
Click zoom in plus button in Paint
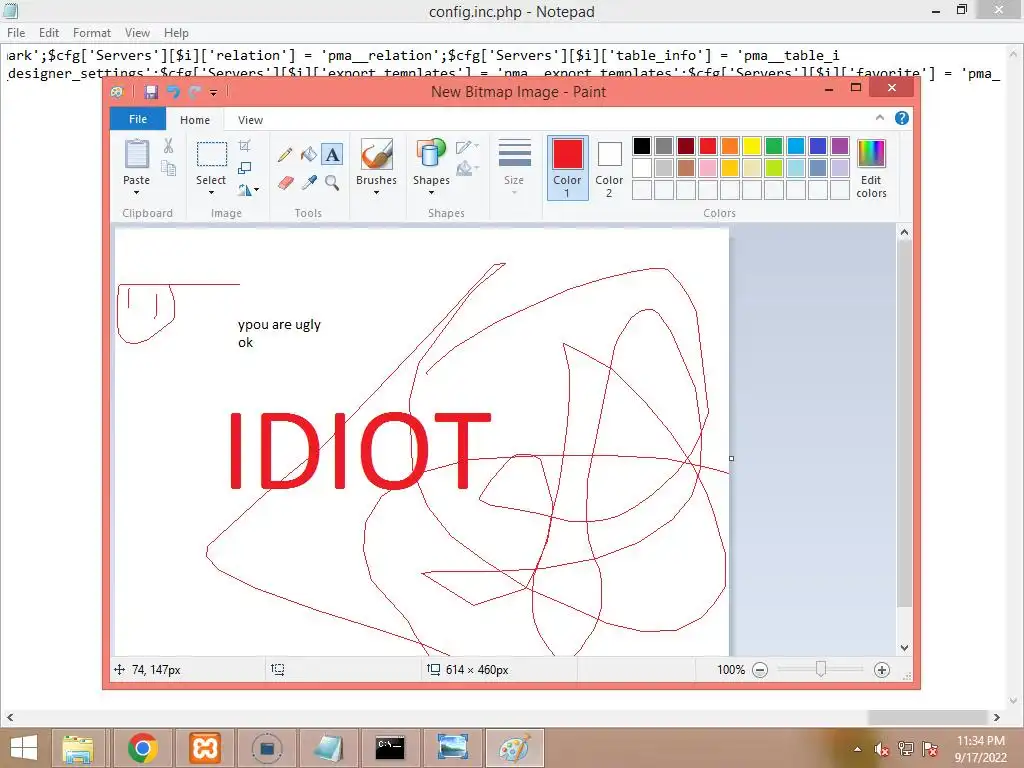click(x=882, y=670)
